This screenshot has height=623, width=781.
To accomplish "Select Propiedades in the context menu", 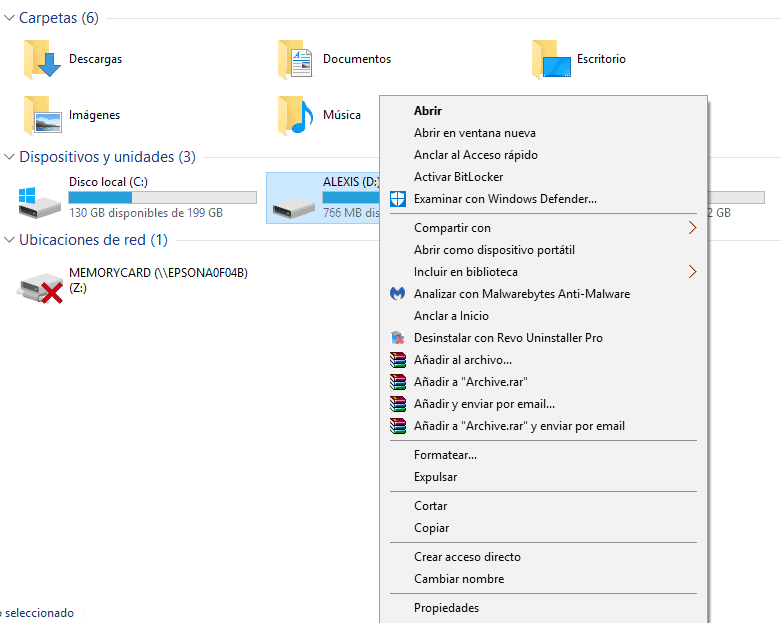I will [446, 608].
